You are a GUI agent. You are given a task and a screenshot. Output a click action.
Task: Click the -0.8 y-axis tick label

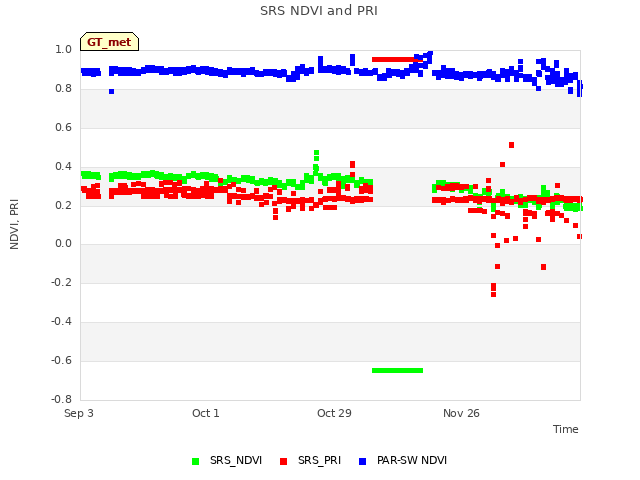(x=61, y=399)
